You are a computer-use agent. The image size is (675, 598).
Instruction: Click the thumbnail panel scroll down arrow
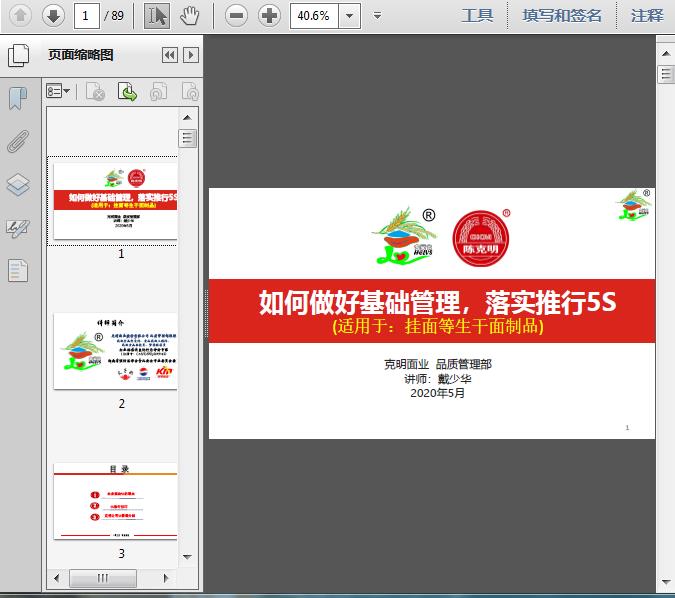[x=187, y=557]
